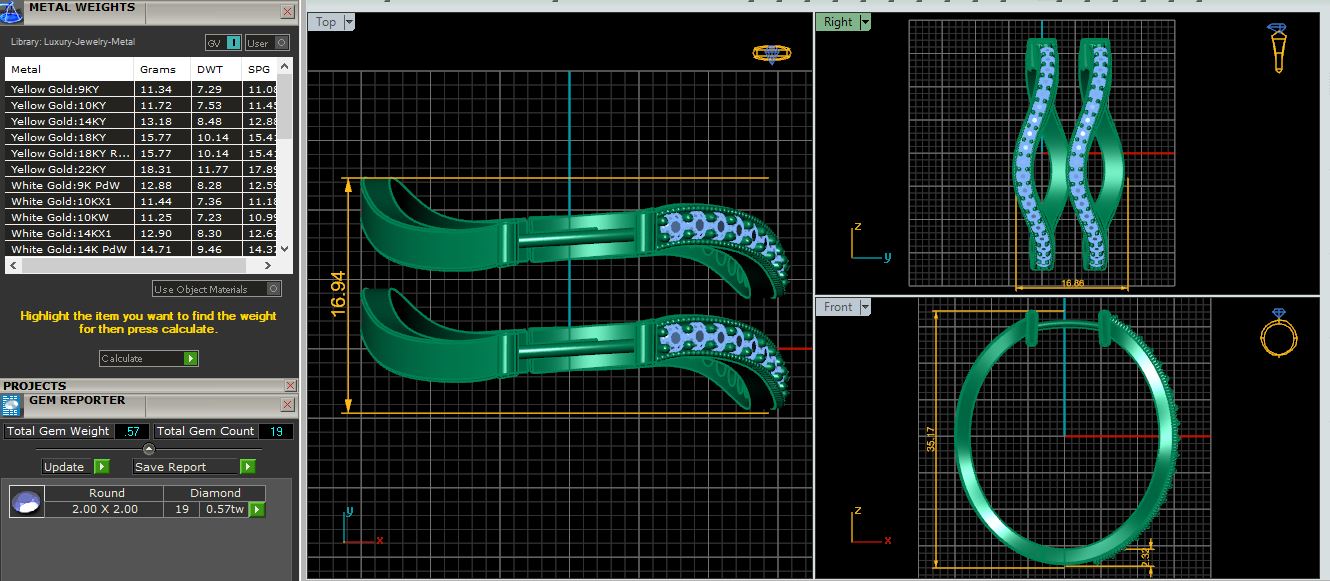Click the Gem Reporter panel icon
Viewport: 1330px width, 581px height.
click(11, 405)
